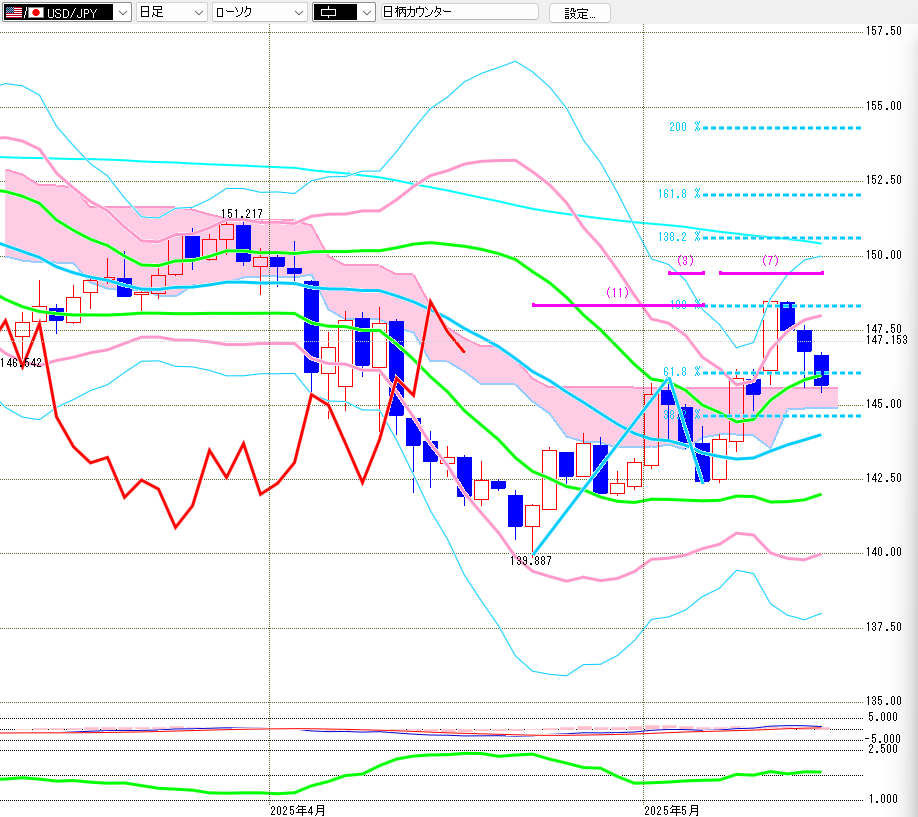This screenshot has width=918, height=817.
Task: Click the 138.2 % Fibonacci level label
Action: coord(679,237)
